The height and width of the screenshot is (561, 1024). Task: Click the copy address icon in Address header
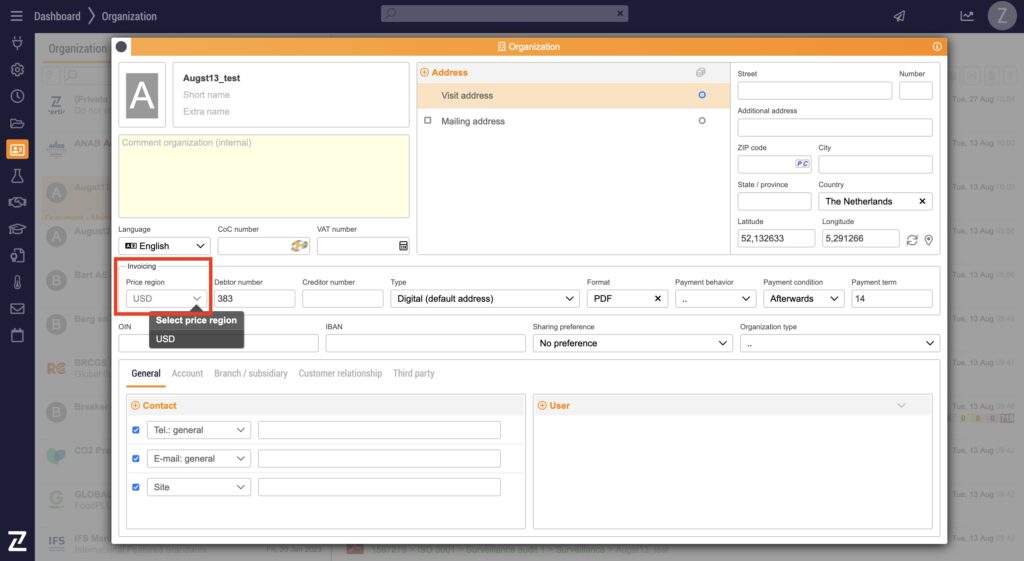pyautogui.click(x=701, y=73)
